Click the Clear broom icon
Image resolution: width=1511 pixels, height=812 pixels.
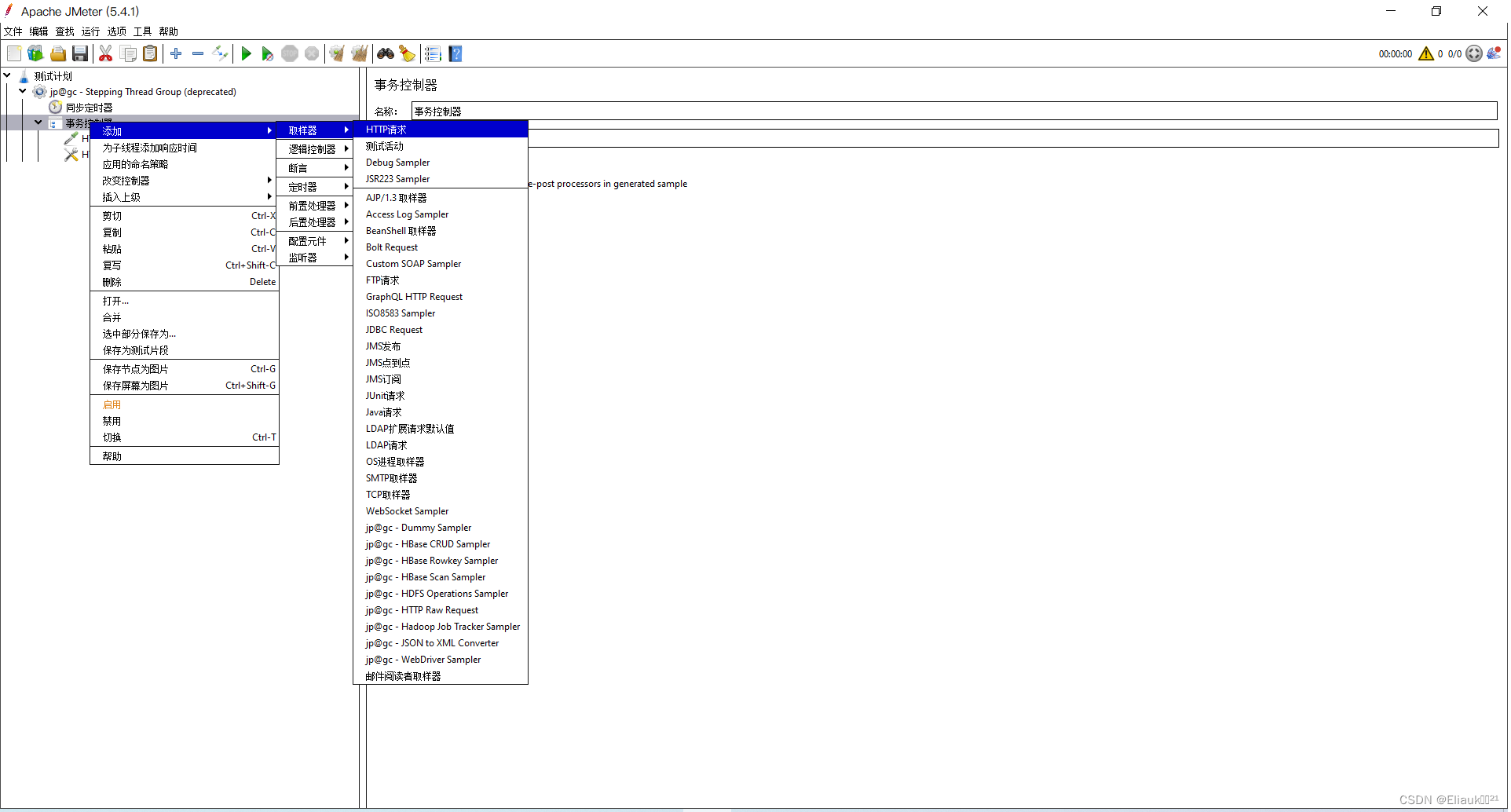pyautogui.click(x=337, y=53)
